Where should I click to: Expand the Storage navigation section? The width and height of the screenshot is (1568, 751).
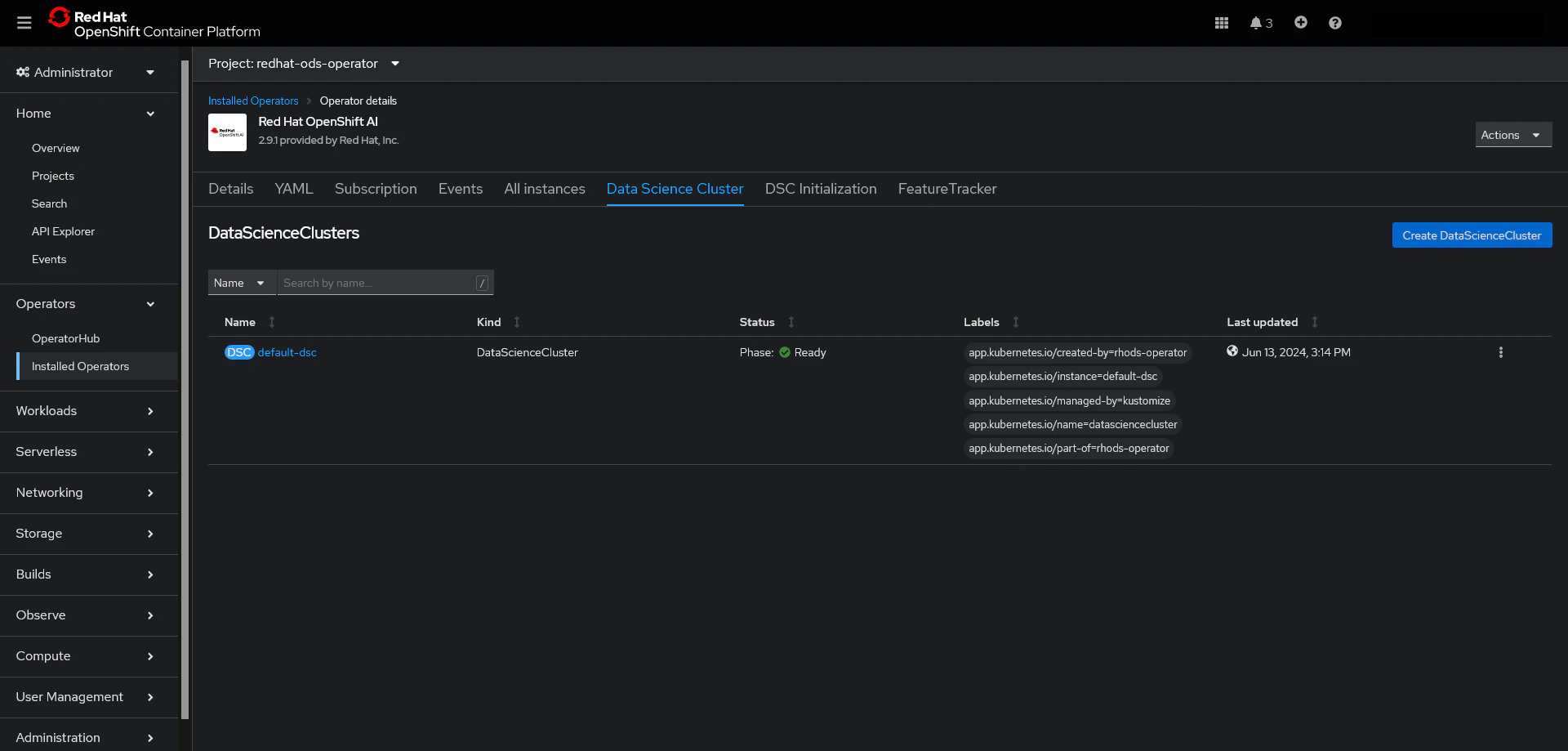(x=89, y=534)
